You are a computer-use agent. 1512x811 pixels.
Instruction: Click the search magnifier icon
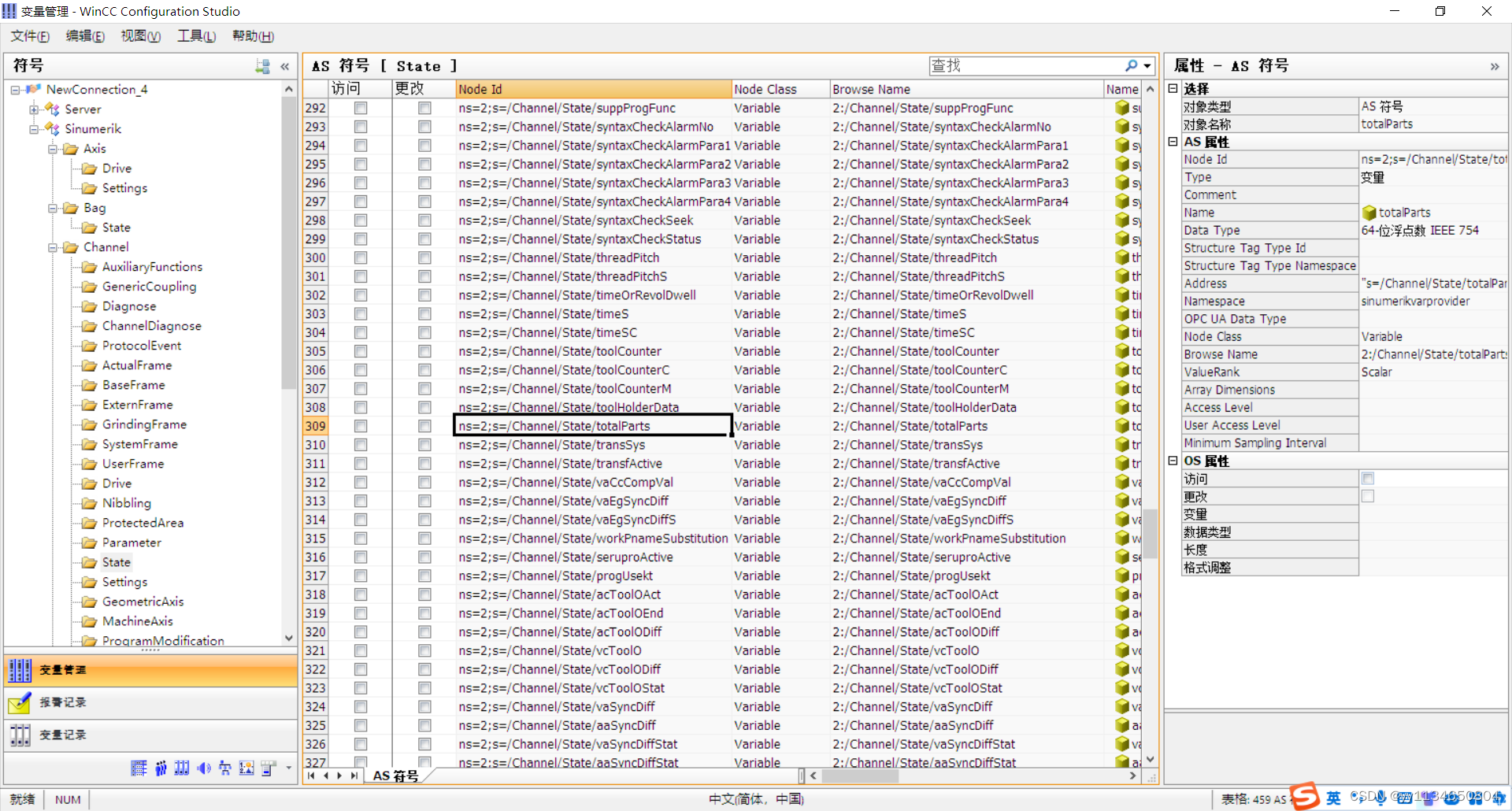pos(1132,65)
